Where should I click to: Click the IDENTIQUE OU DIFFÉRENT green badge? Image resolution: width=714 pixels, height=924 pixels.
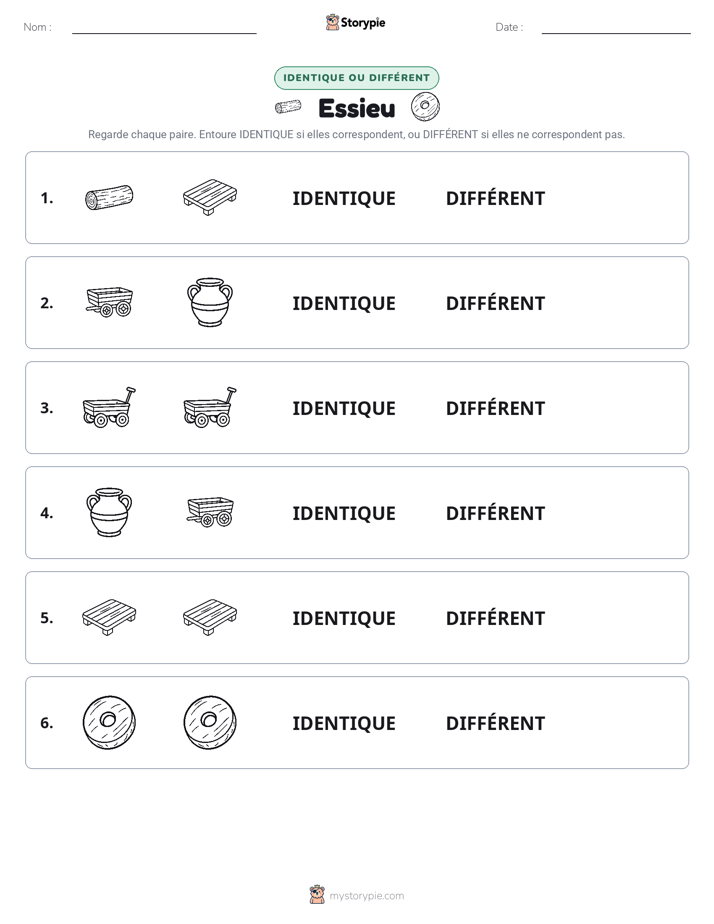(356, 78)
